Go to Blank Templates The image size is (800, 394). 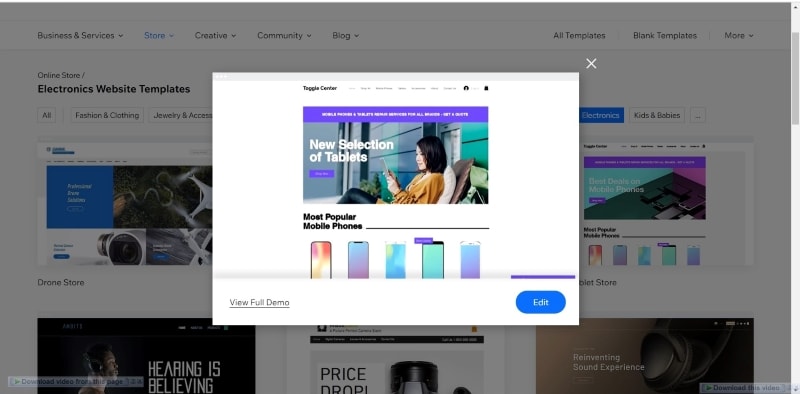click(x=664, y=35)
